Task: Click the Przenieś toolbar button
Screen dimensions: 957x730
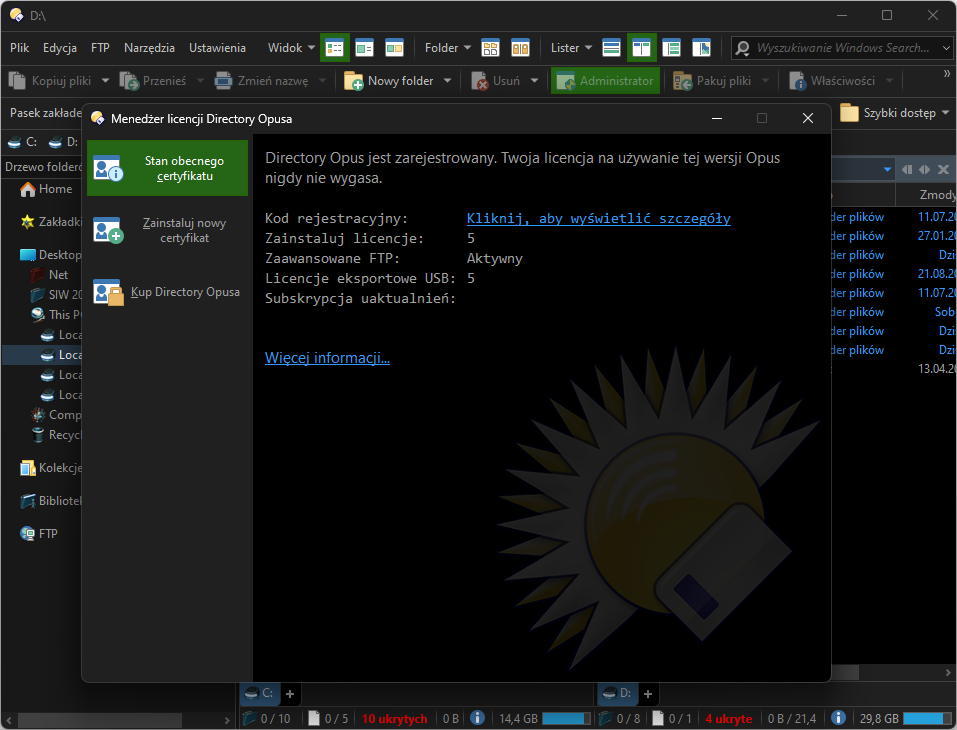Action: (154, 81)
